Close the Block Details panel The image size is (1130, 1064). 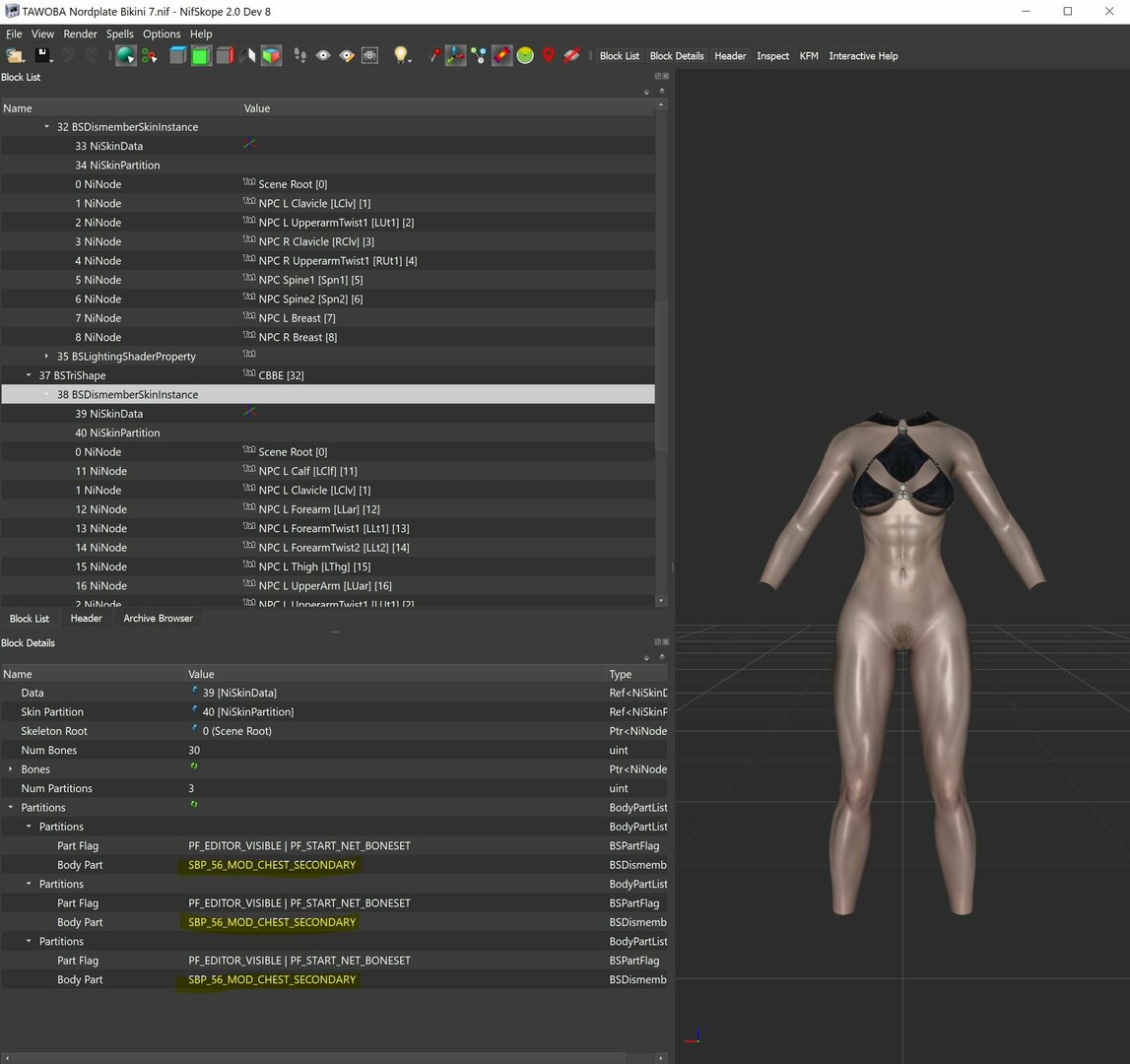click(x=665, y=641)
